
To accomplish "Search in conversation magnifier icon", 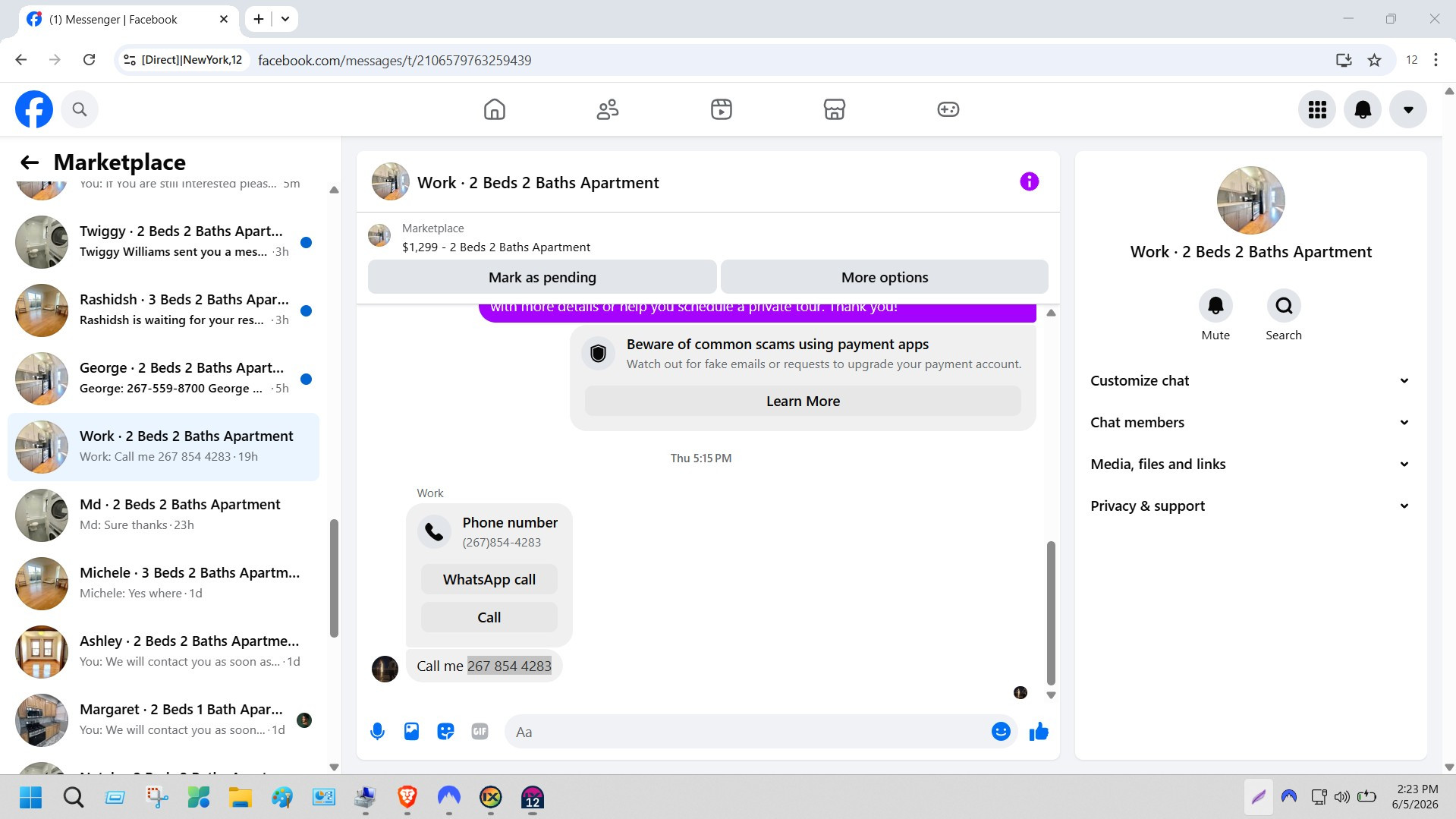I will click(1284, 306).
